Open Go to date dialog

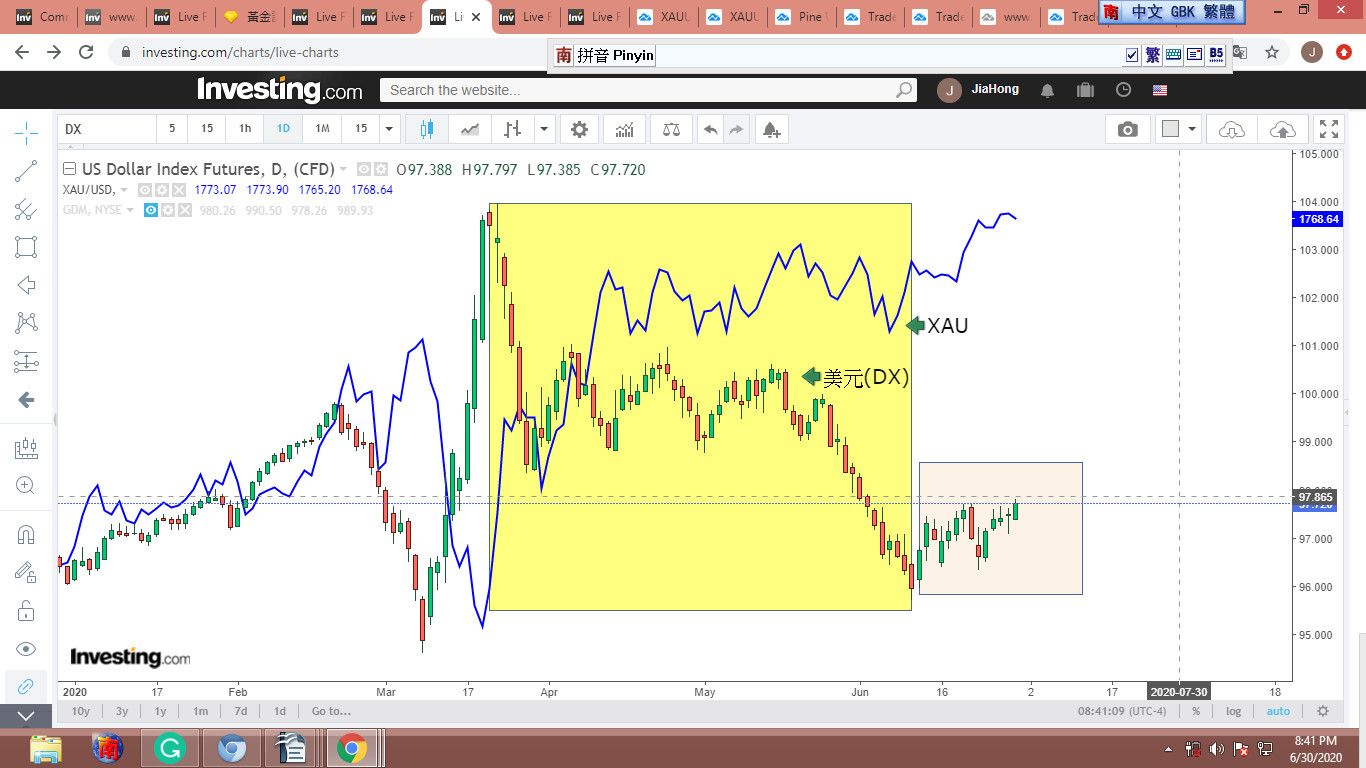(x=331, y=712)
